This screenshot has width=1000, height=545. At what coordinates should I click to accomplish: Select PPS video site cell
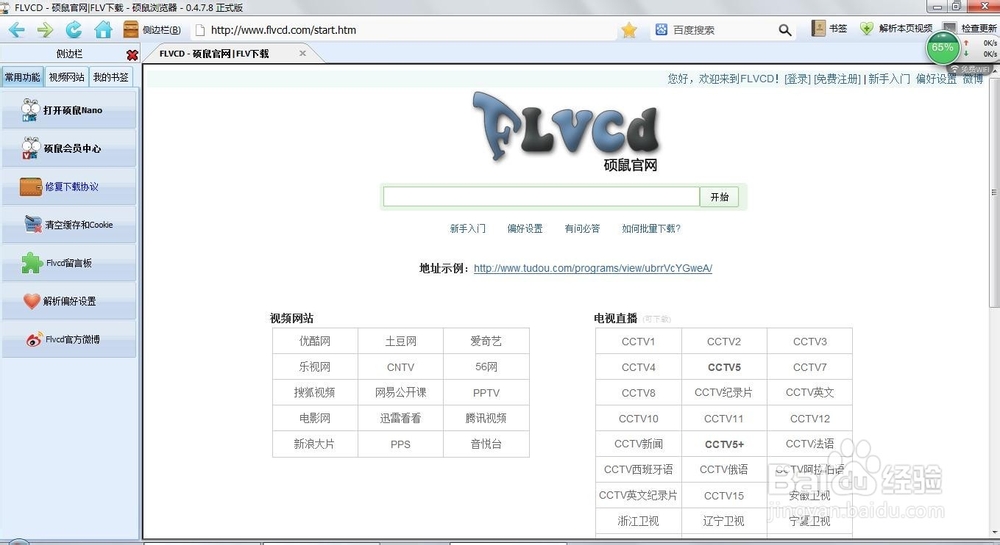point(401,444)
